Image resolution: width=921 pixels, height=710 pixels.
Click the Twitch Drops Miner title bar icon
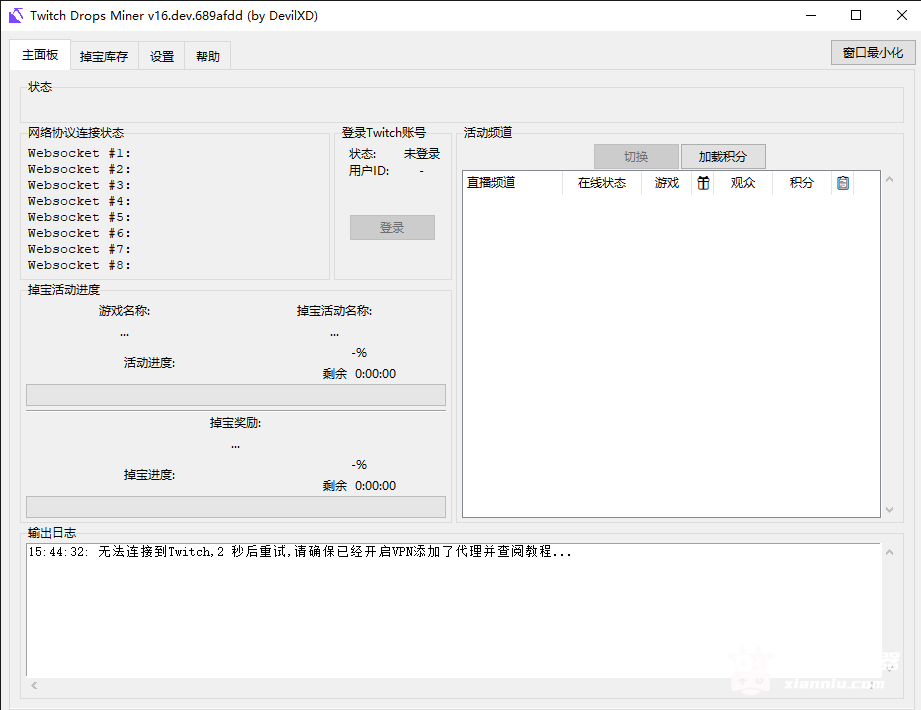click(16, 16)
